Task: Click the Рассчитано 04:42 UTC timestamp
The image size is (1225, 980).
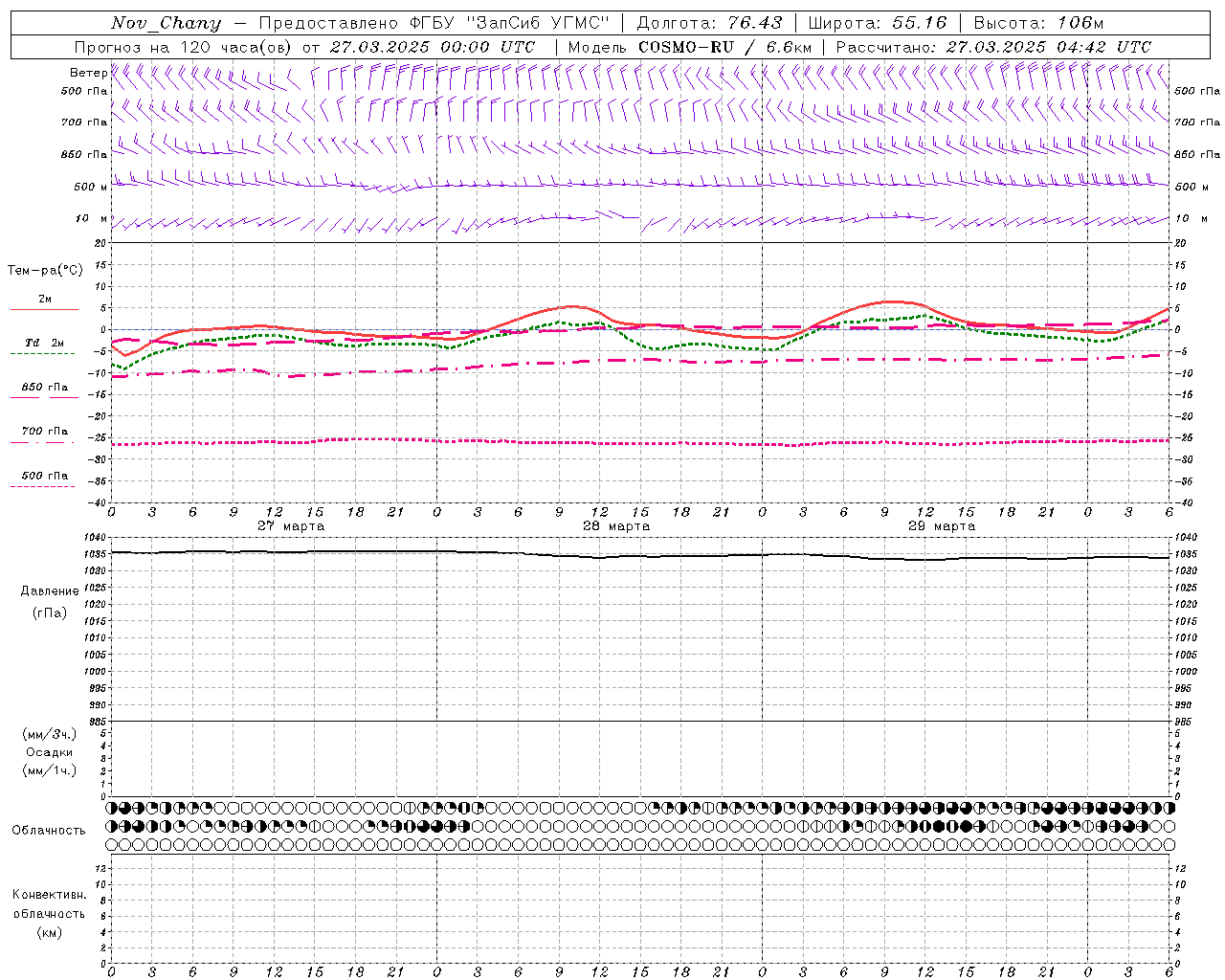Action: click(x=993, y=47)
